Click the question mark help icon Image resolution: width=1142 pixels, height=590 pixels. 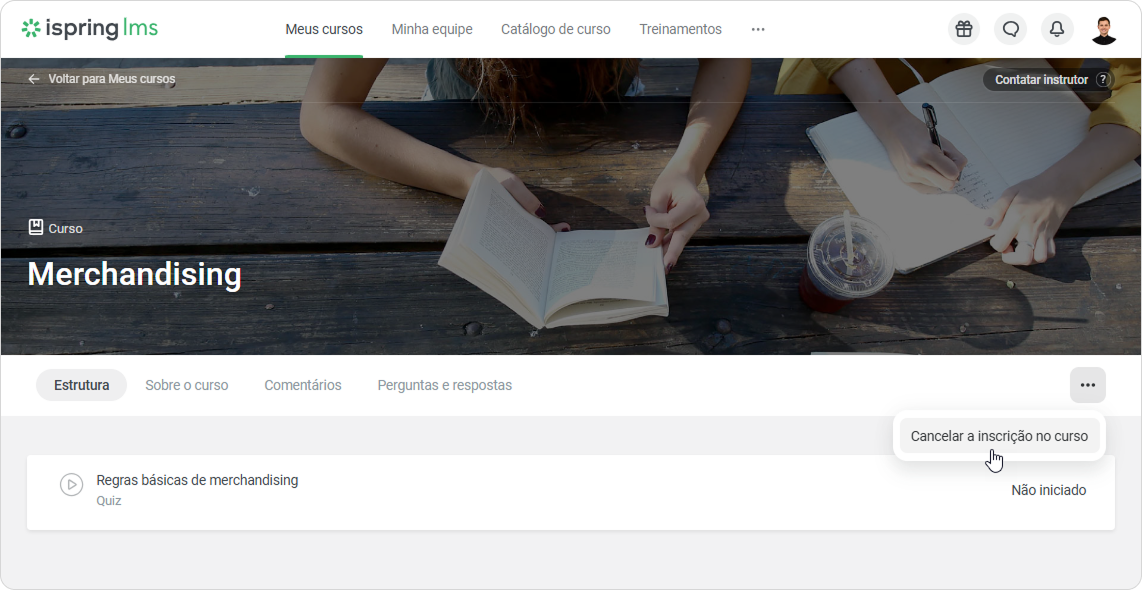(x=1103, y=79)
